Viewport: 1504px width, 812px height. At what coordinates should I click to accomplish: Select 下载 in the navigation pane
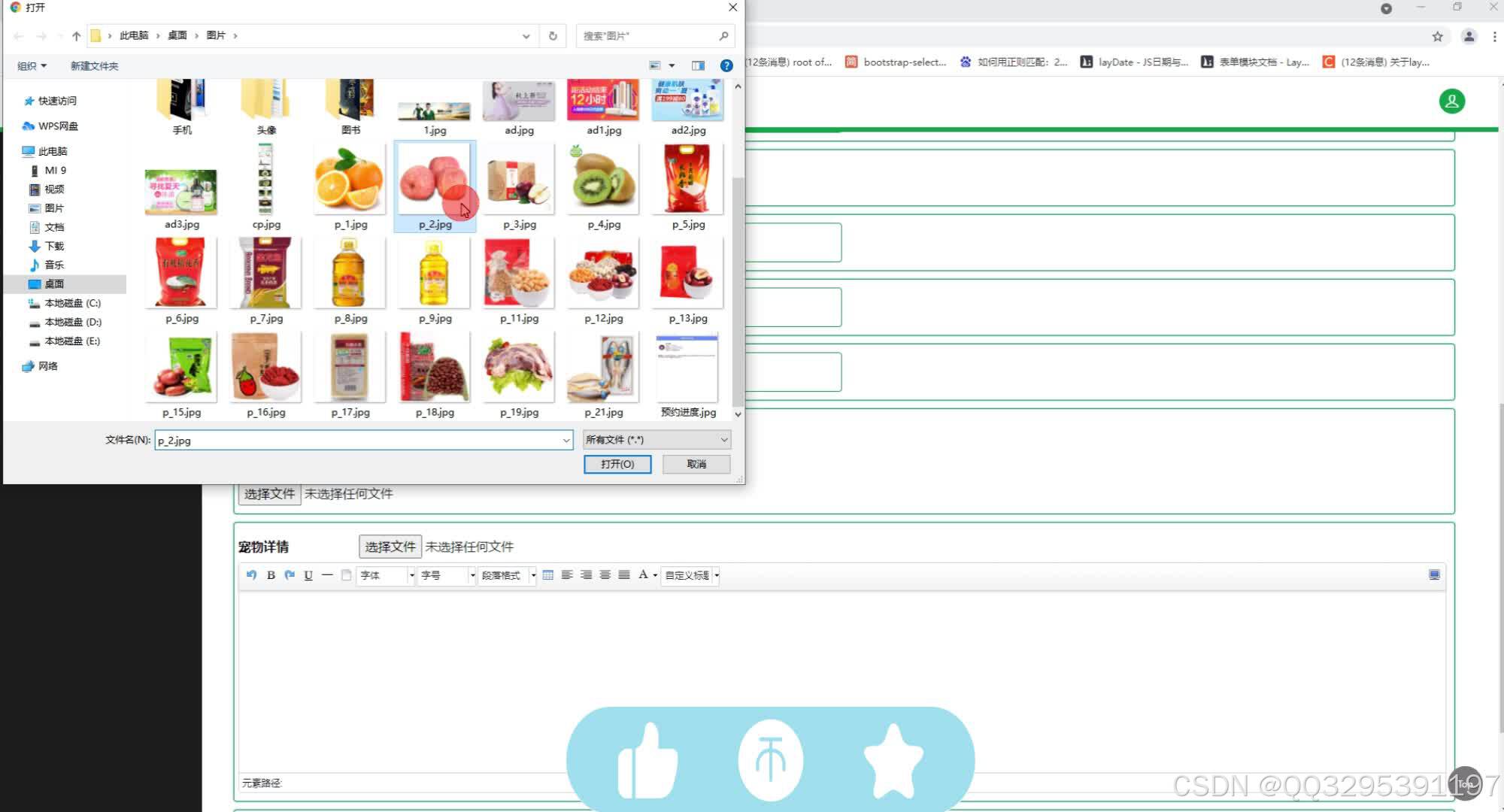[x=47, y=246]
